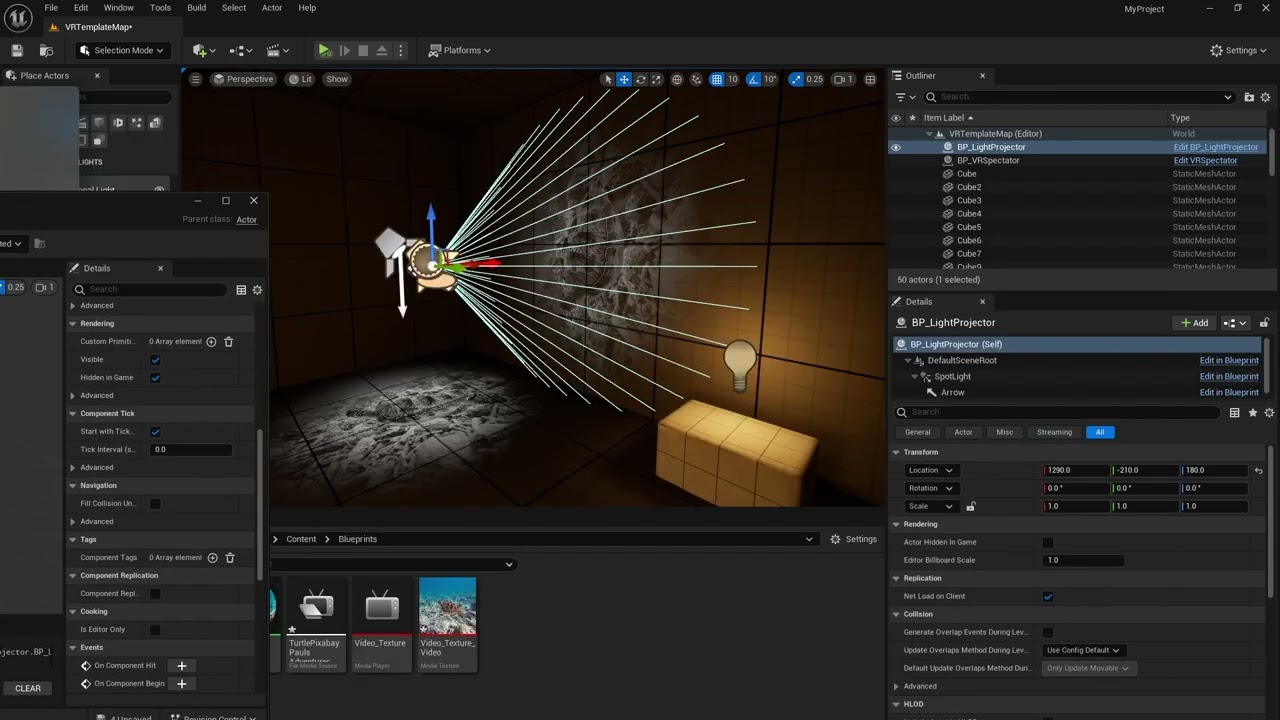Toggle the Scale lock icon
This screenshot has width=1280, height=720.
click(970, 506)
